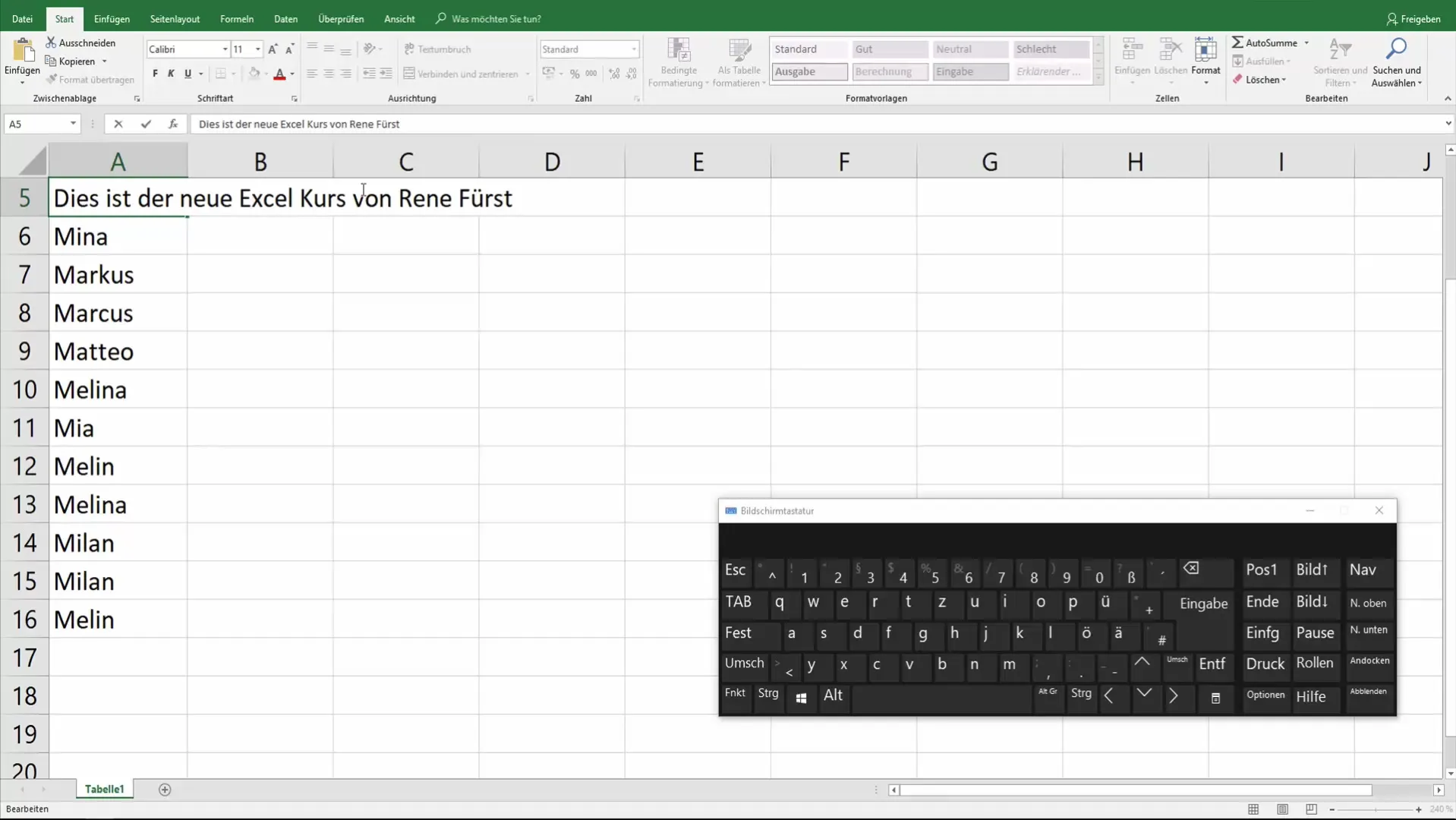Open Bedingte Formatierung menu

679,62
